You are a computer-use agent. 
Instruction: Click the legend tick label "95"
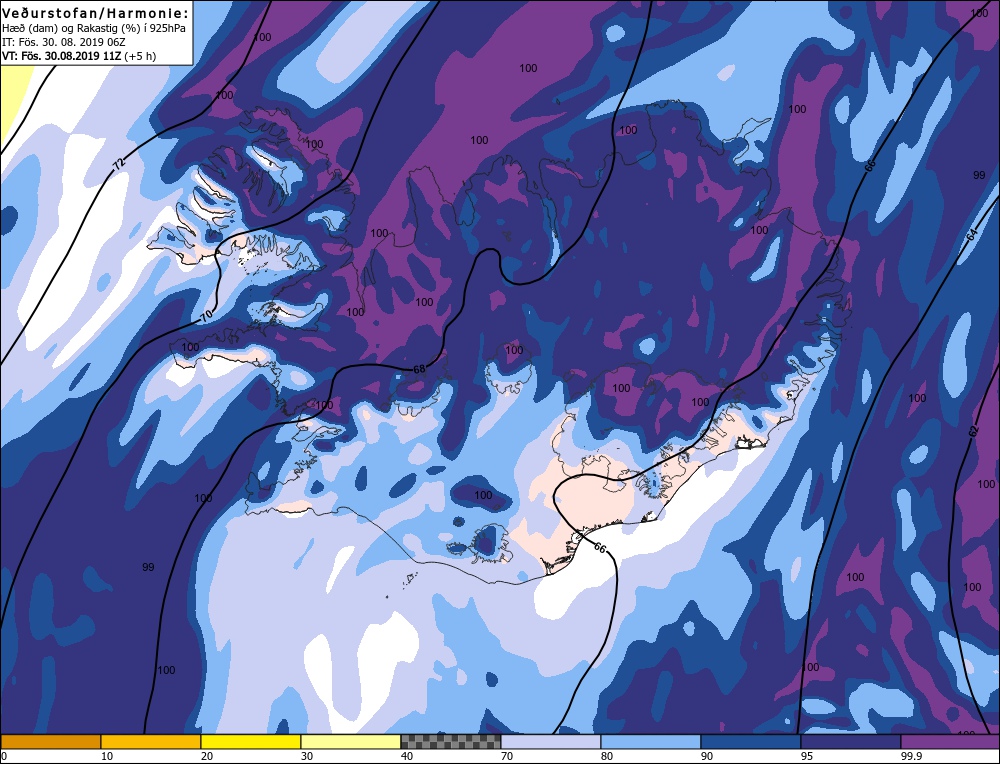pyautogui.click(x=807, y=756)
